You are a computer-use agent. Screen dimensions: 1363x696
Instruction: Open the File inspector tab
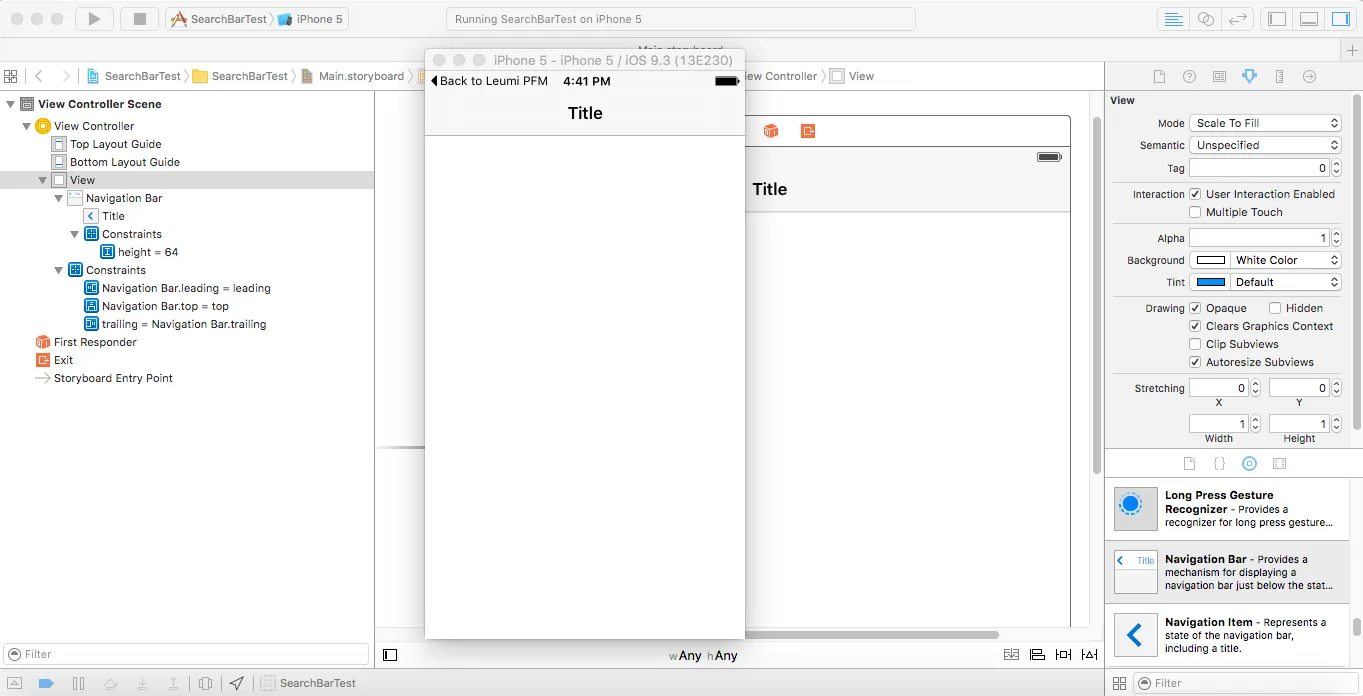click(x=1159, y=76)
